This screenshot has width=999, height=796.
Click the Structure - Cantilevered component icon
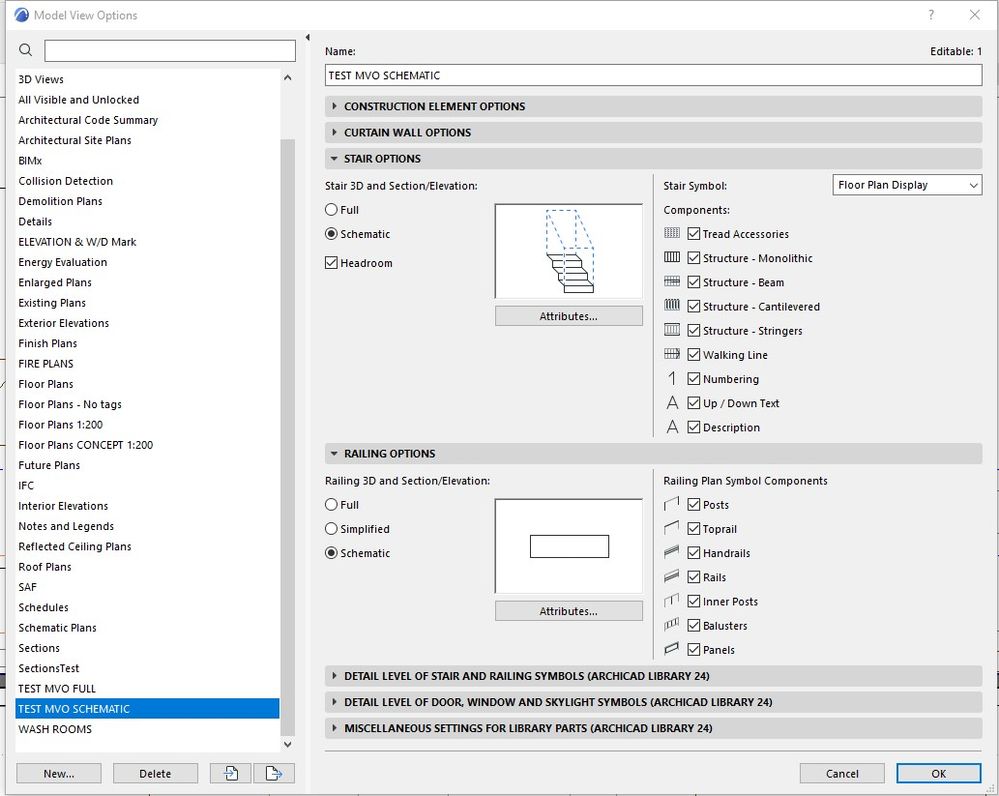pyautogui.click(x=672, y=306)
